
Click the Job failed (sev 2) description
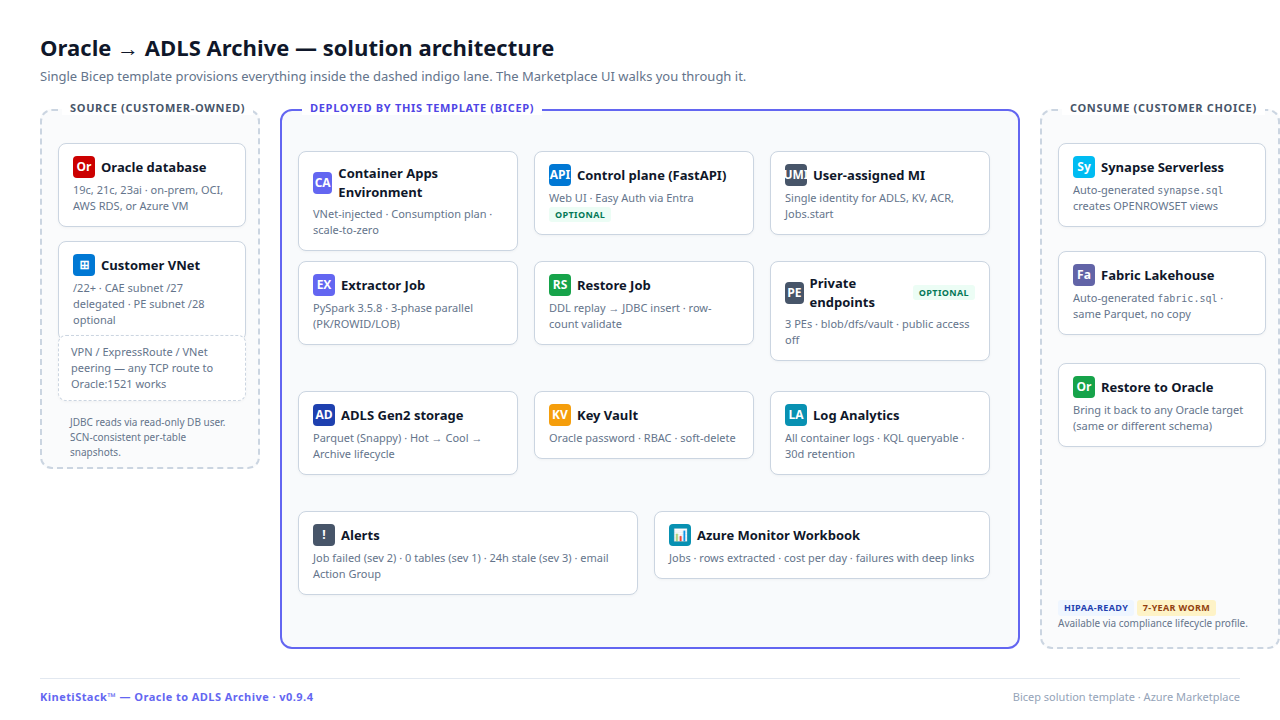pos(461,566)
